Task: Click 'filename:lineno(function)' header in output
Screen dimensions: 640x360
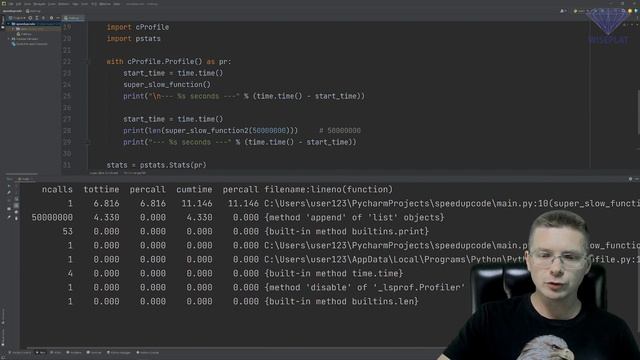Action: point(328,189)
